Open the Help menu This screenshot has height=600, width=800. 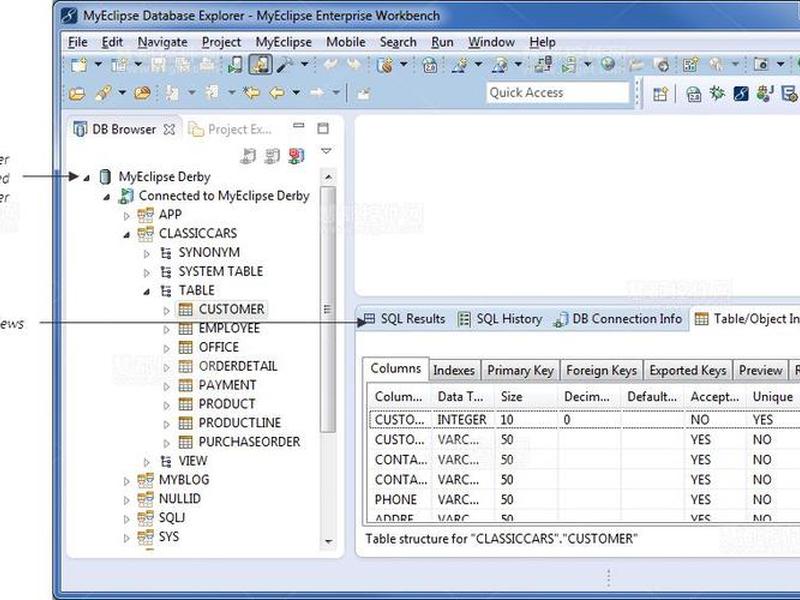pyautogui.click(x=542, y=42)
